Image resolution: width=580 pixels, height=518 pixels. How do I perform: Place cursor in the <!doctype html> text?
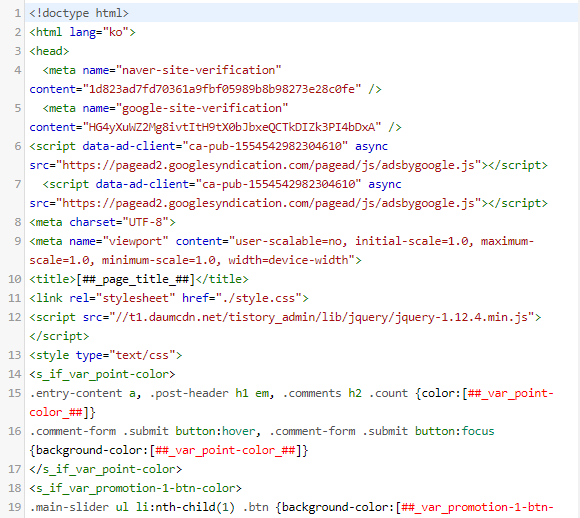pyautogui.click(x=79, y=13)
